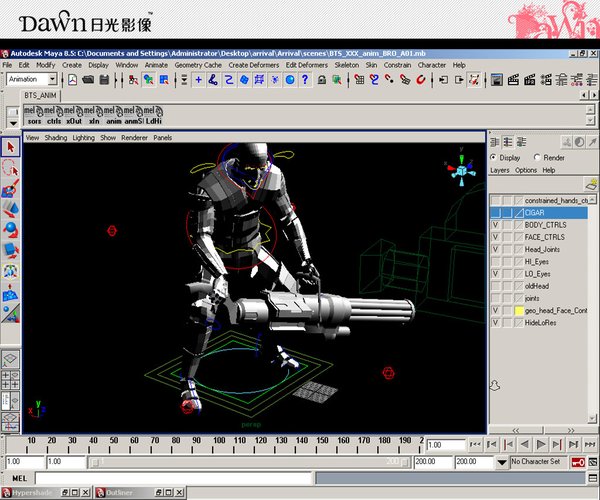Toggle visibility of BODY_CTRLS layer
Image resolution: width=600 pixels, height=500 pixels.
[x=496, y=226]
